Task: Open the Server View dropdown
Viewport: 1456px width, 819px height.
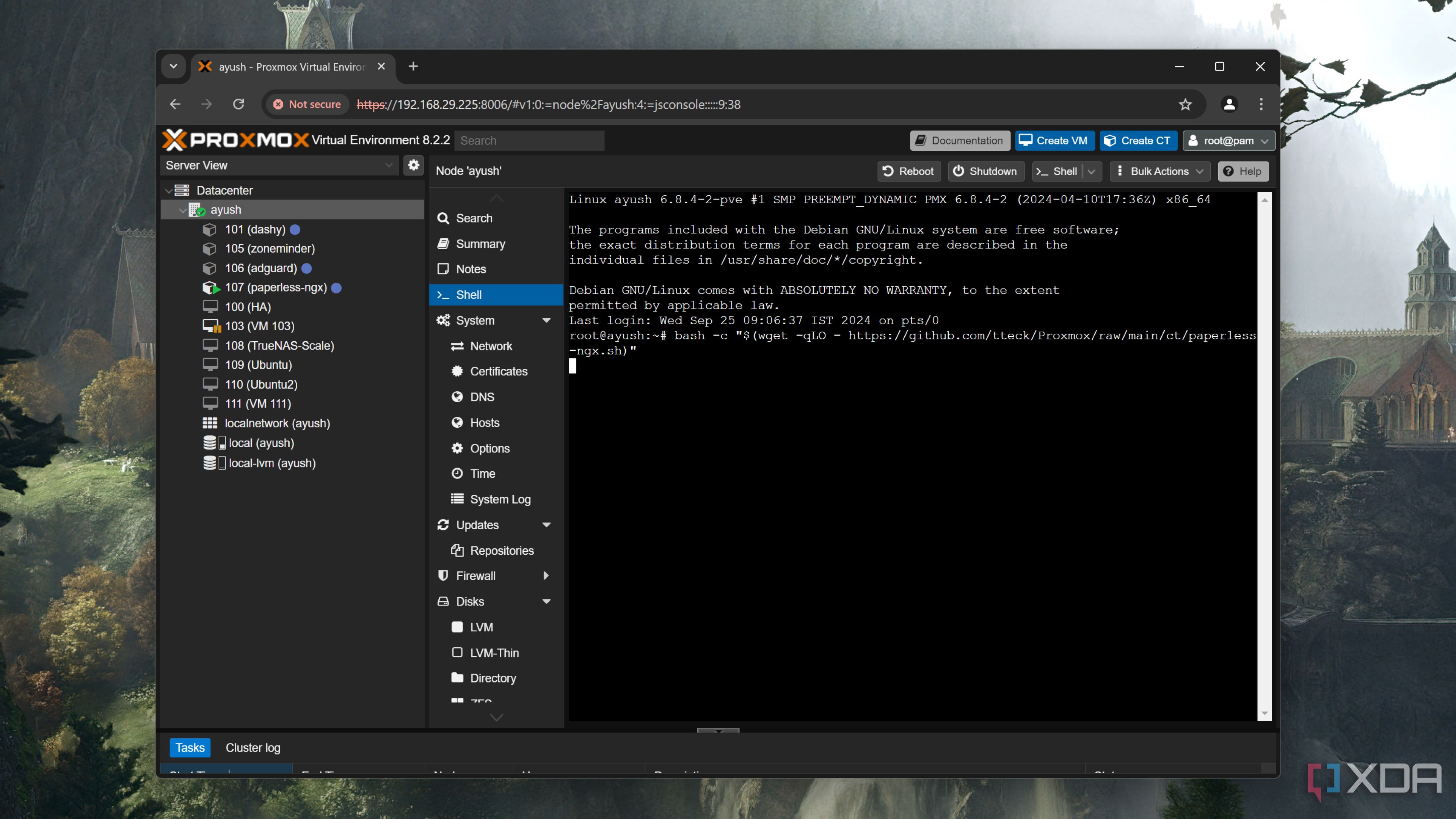Action: click(x=280, y=165)
